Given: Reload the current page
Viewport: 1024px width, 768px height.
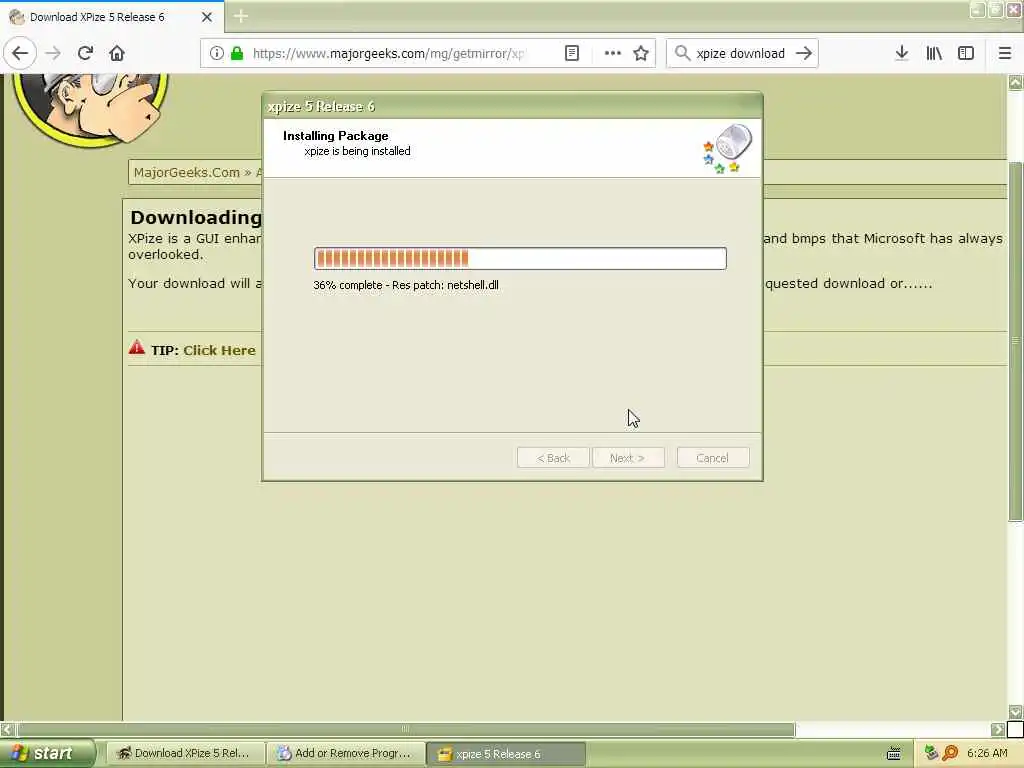Looking at the screenshot, I should [x=85, y=54].
